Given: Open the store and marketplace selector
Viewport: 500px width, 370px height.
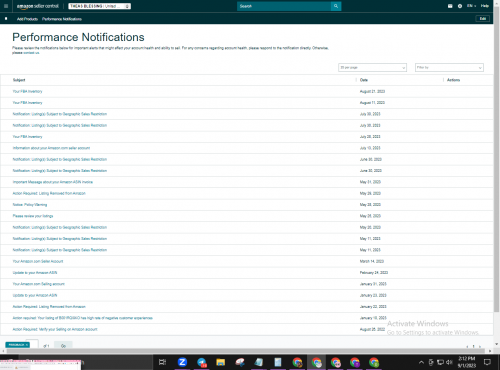Looking at the screenshot, I should (99, 6).
